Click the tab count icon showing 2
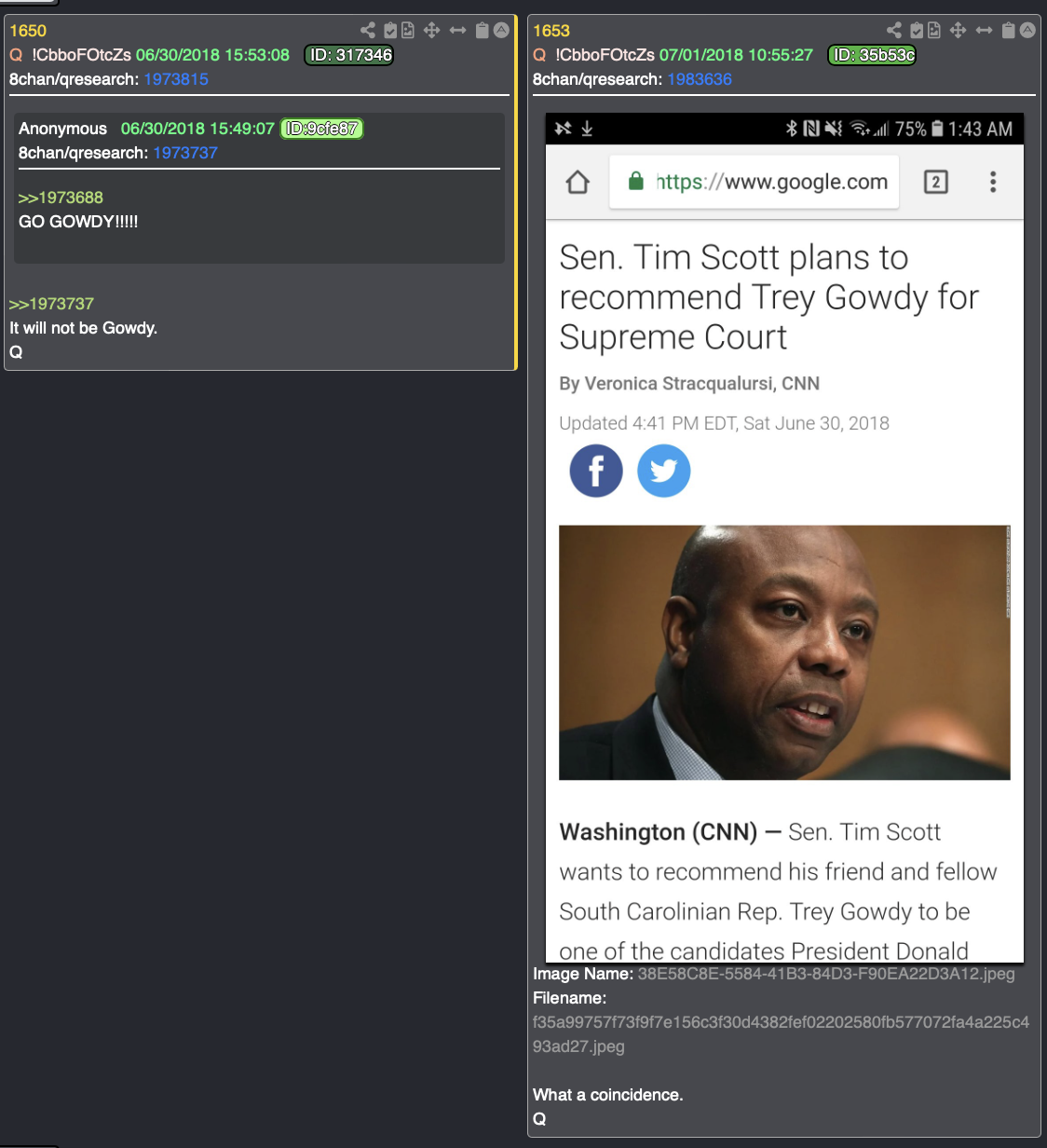The width and height of the screenshot is (1047, 1148). 936,182
